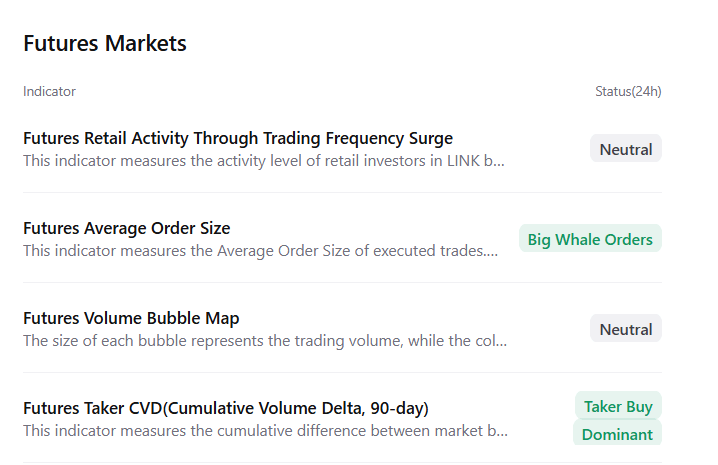Open the Futures Taker CVD indicator title
The image size is (718, 465).
click(x=226, y=408)
